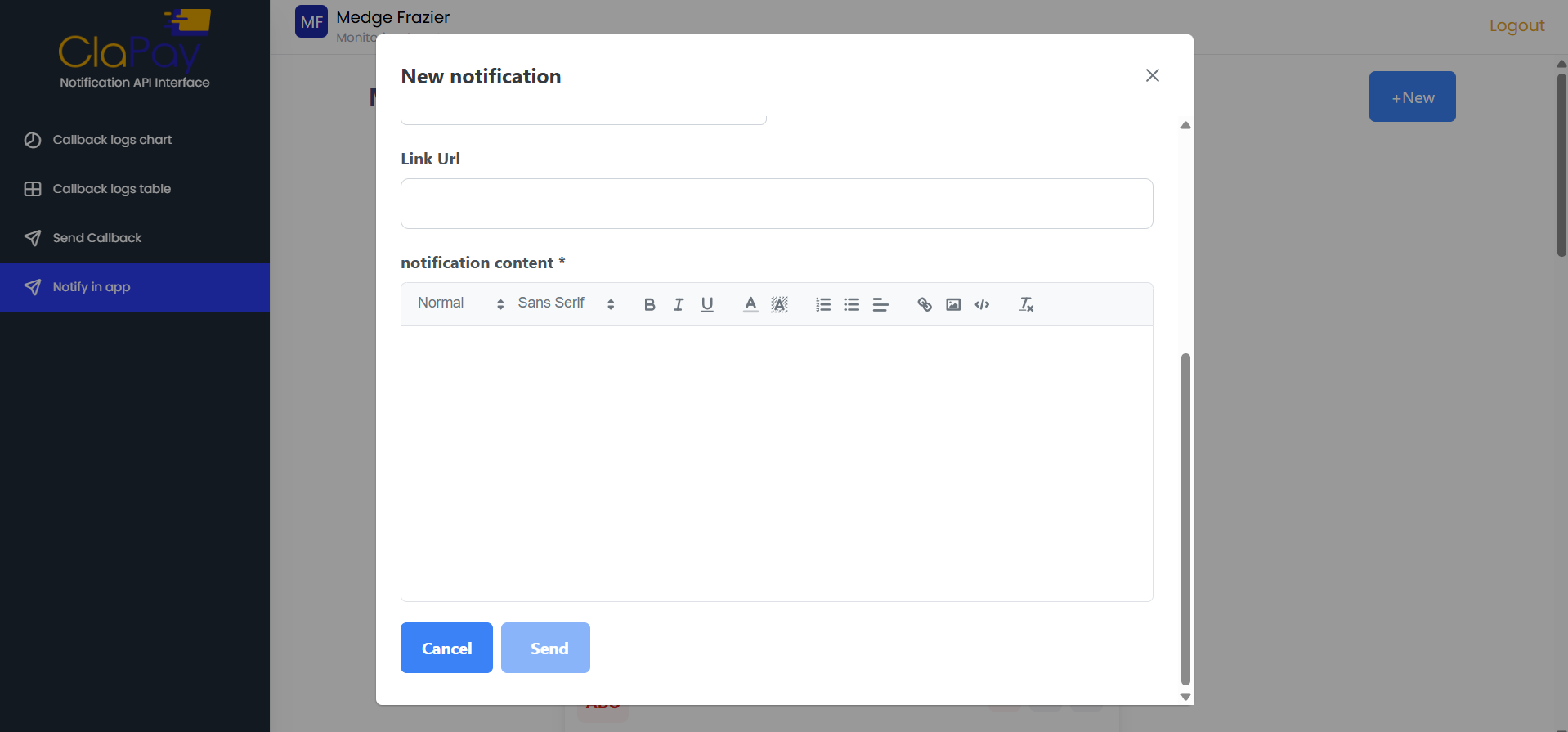Close the New notification modal

pyautogui.click(x=1153, y=75)
